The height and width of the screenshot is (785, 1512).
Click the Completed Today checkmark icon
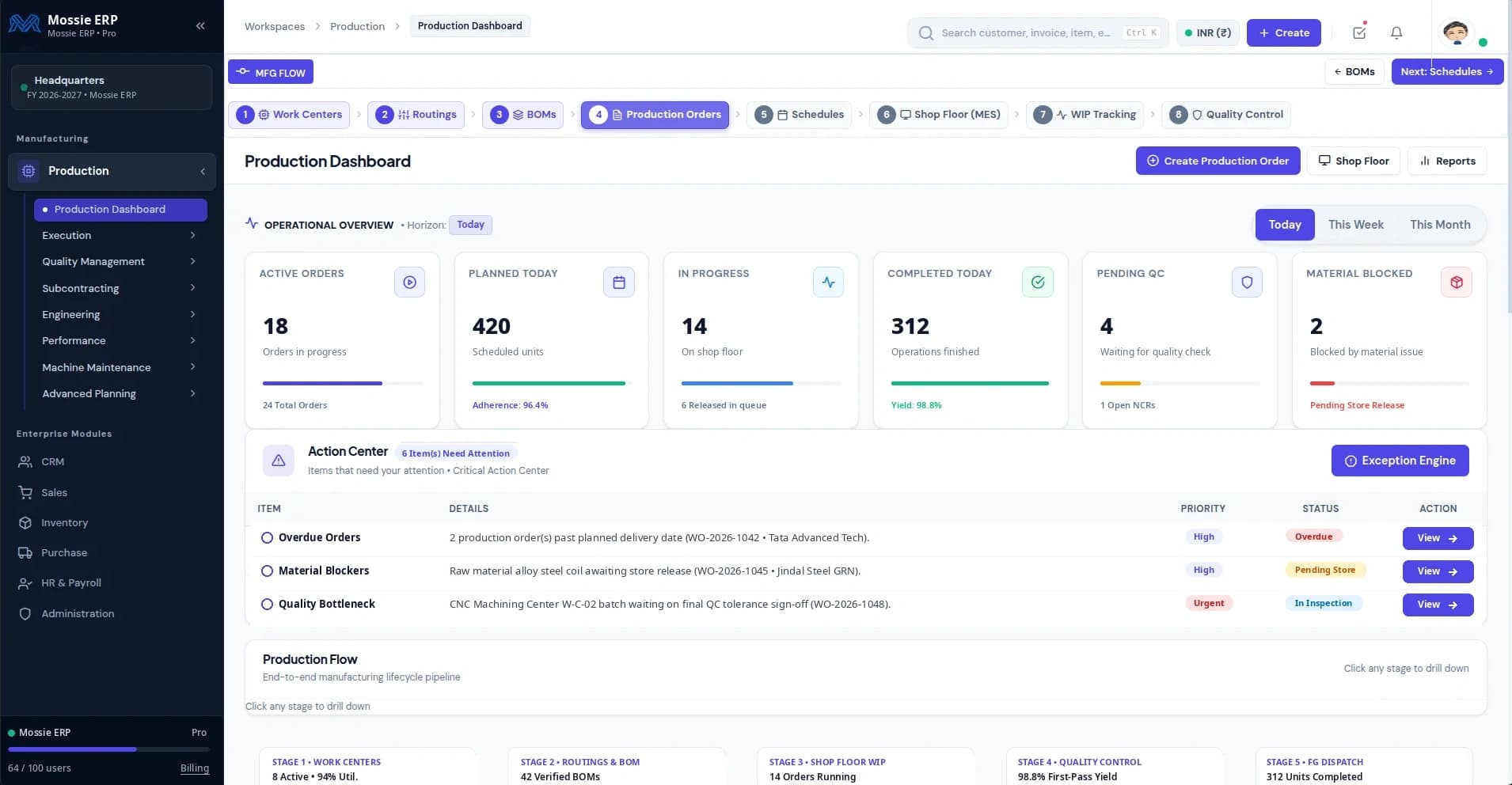click(x=1038, y=283)
